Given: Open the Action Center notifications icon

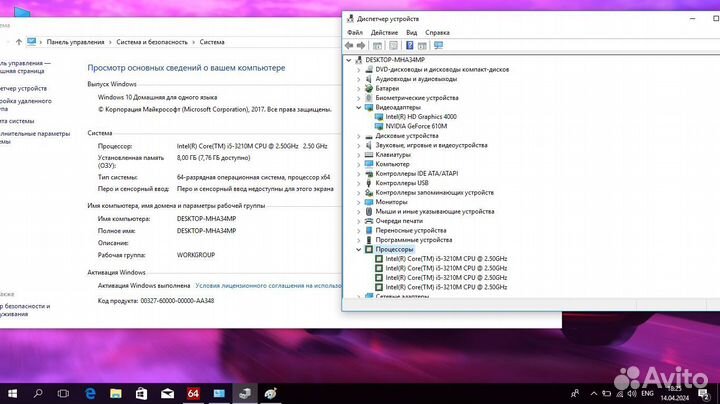Looking at the screenshot, I should coord(704,393).
